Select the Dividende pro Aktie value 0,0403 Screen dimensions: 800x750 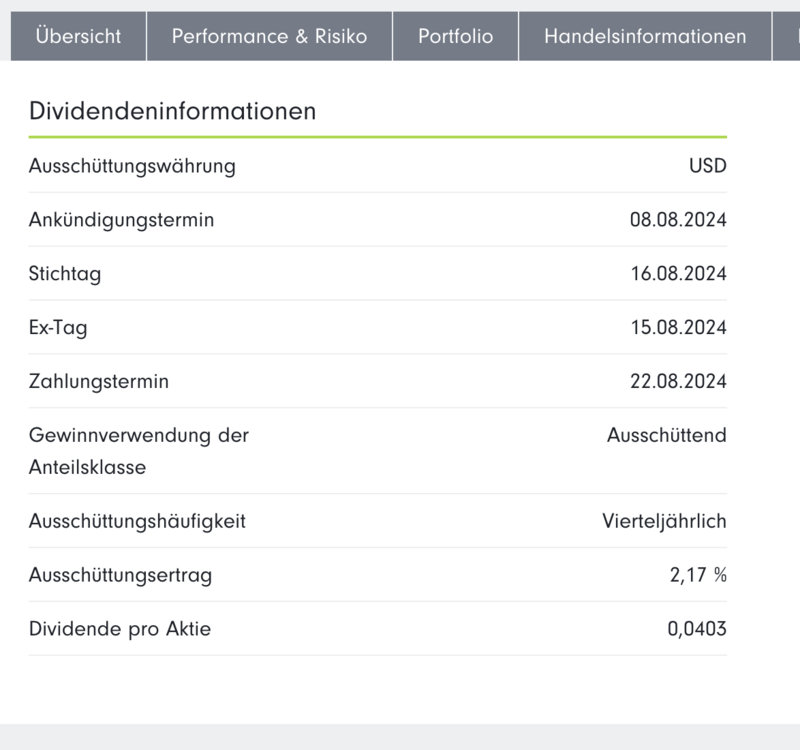pyautogui.click(x=696, y=630)
